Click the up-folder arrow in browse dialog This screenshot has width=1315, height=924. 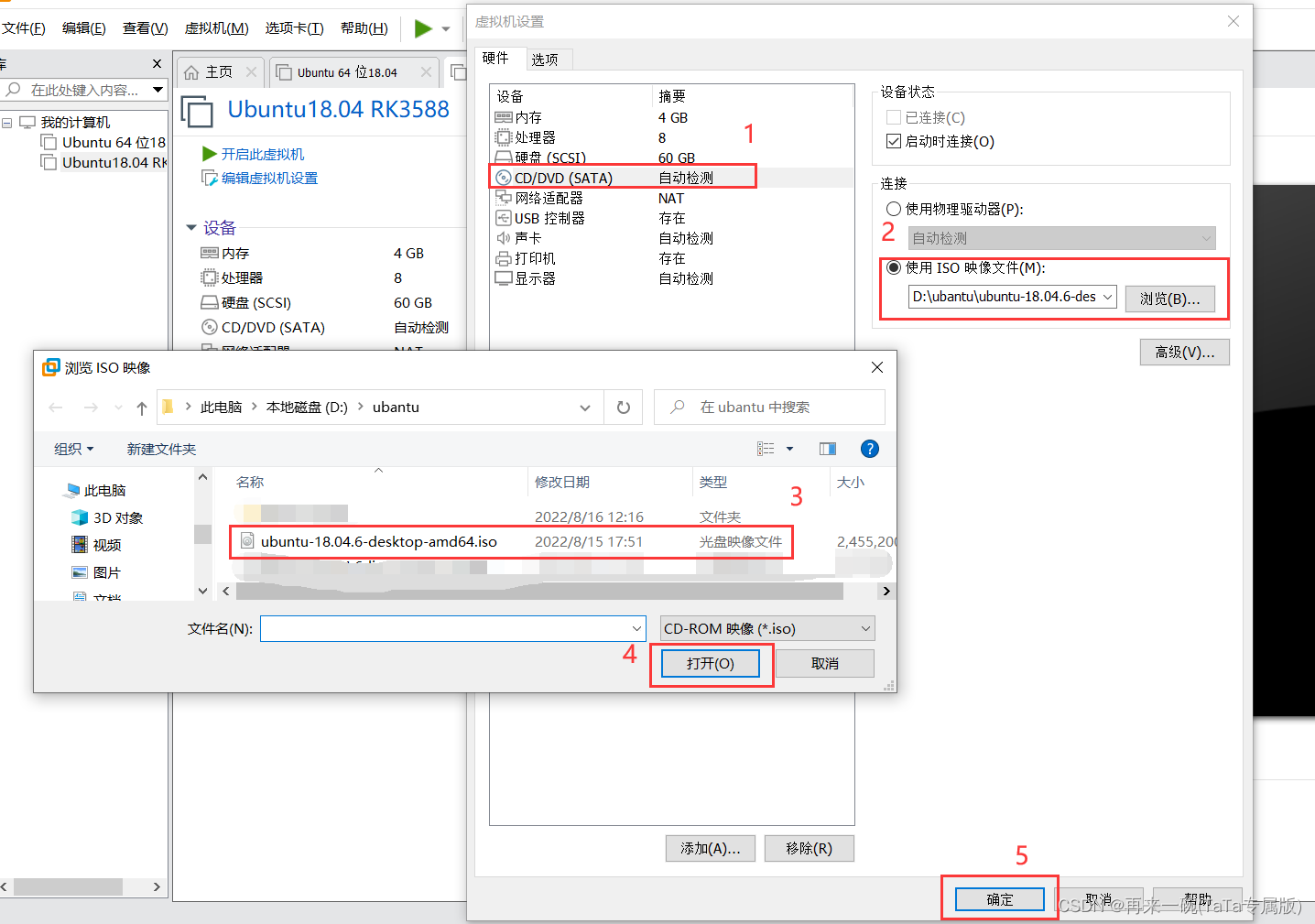[141, 408]
